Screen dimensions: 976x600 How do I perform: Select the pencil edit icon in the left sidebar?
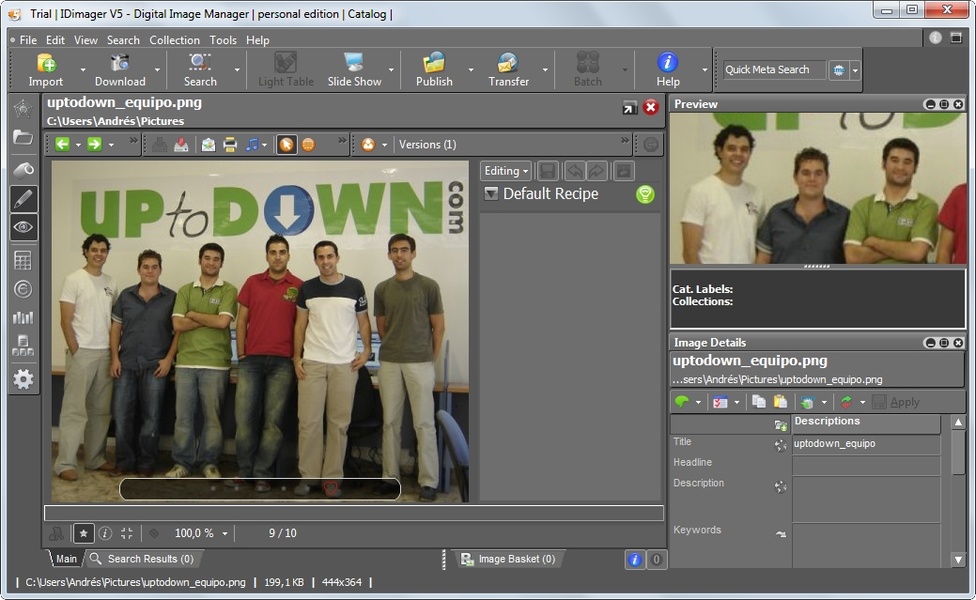point(23,199)
